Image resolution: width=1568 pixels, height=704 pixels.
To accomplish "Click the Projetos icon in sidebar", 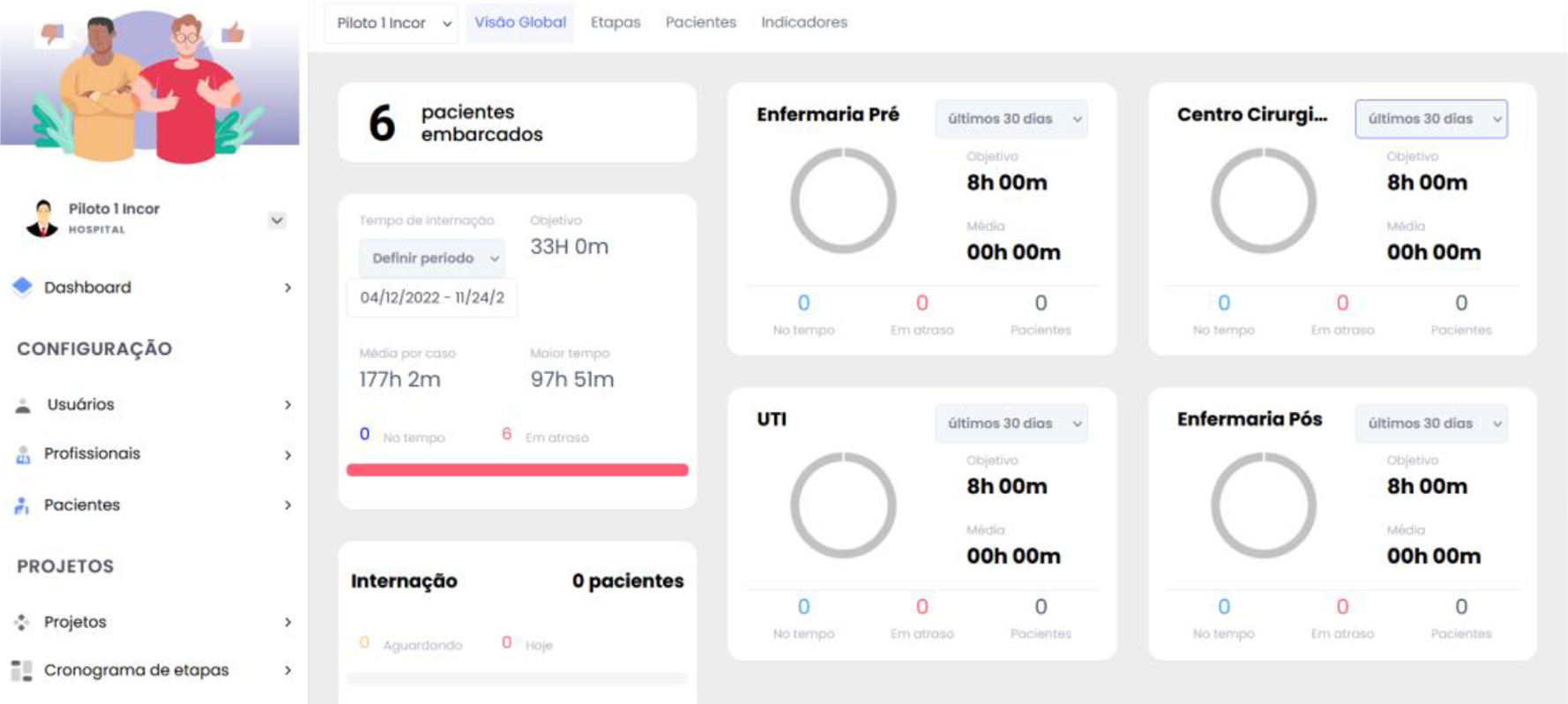I will pyautogui.click(x=22, y=622).
